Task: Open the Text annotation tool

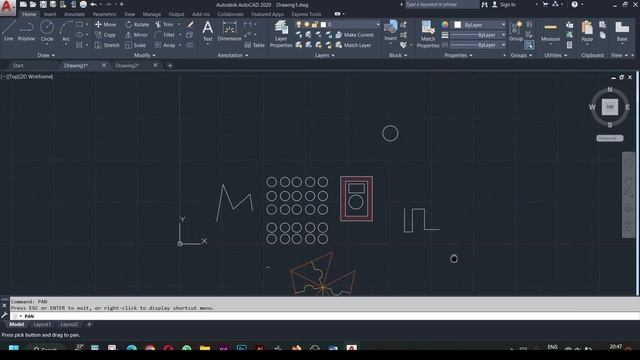Action: click(x=208, y=31)
